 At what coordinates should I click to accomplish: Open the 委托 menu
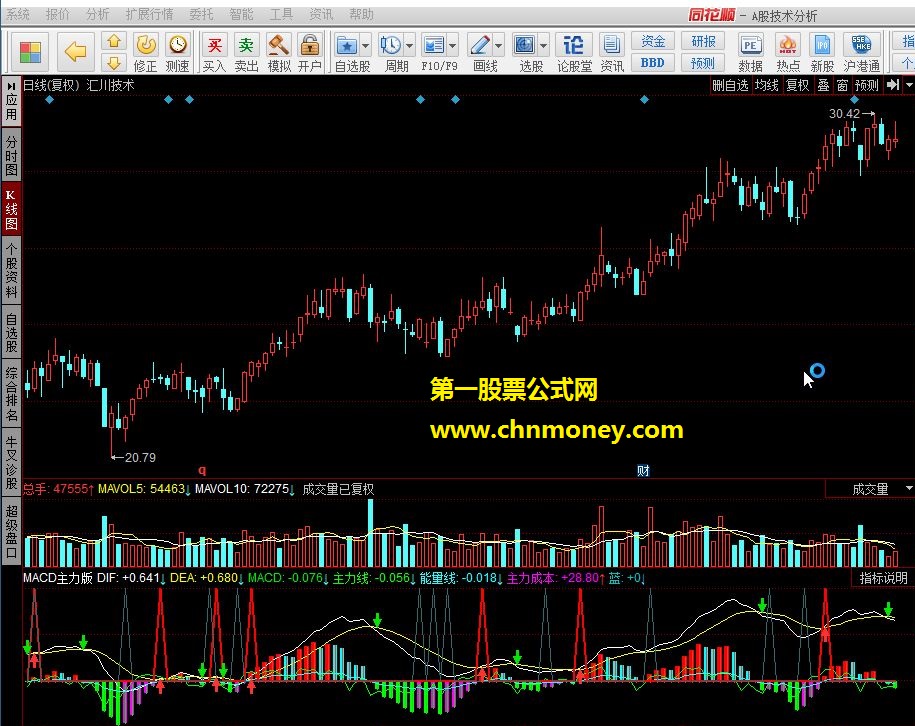[x=201, y=14]
